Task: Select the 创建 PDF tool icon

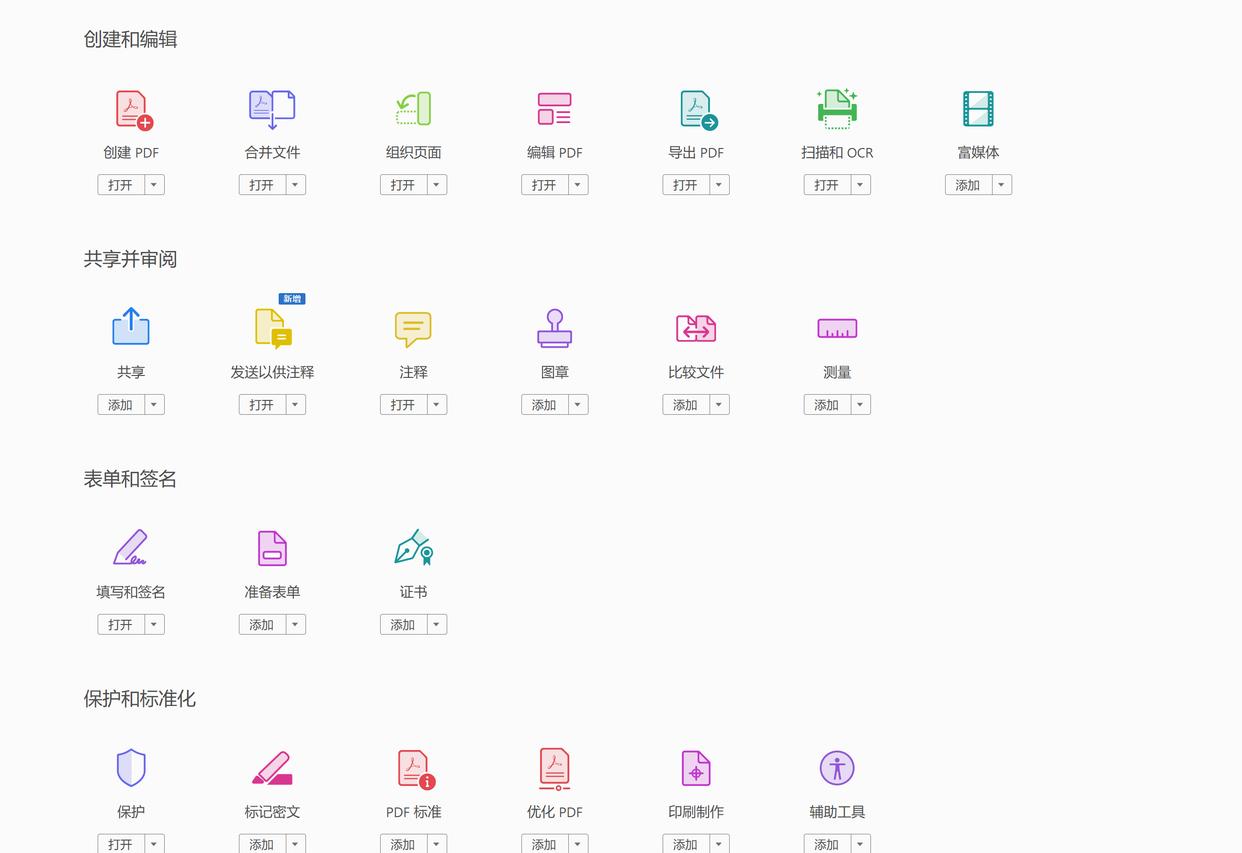Action: [131, 109]
